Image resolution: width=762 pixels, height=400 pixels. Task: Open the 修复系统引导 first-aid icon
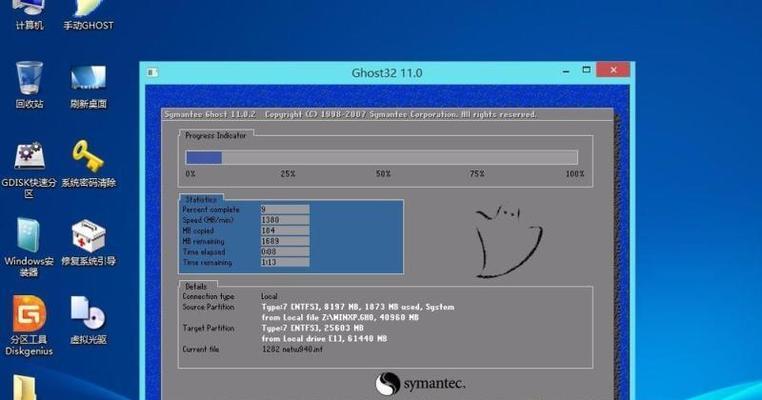[x=88, y=242]
